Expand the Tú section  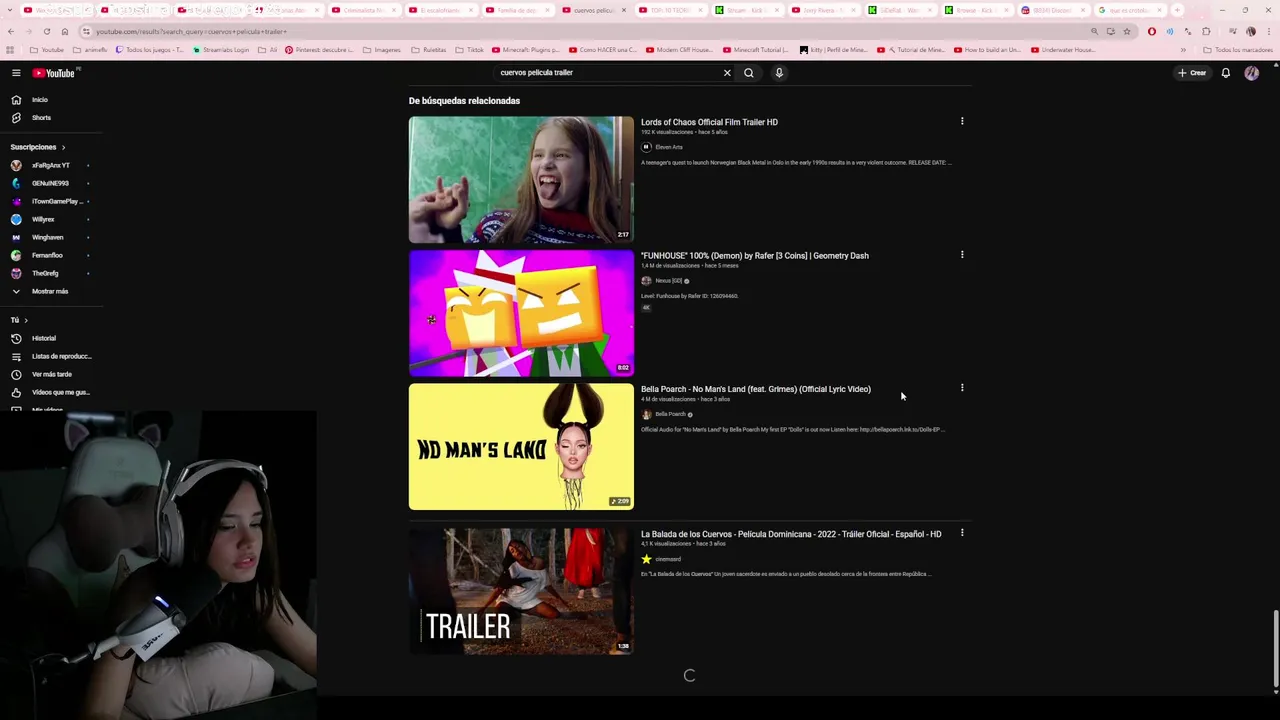click(x=19, y=320)
